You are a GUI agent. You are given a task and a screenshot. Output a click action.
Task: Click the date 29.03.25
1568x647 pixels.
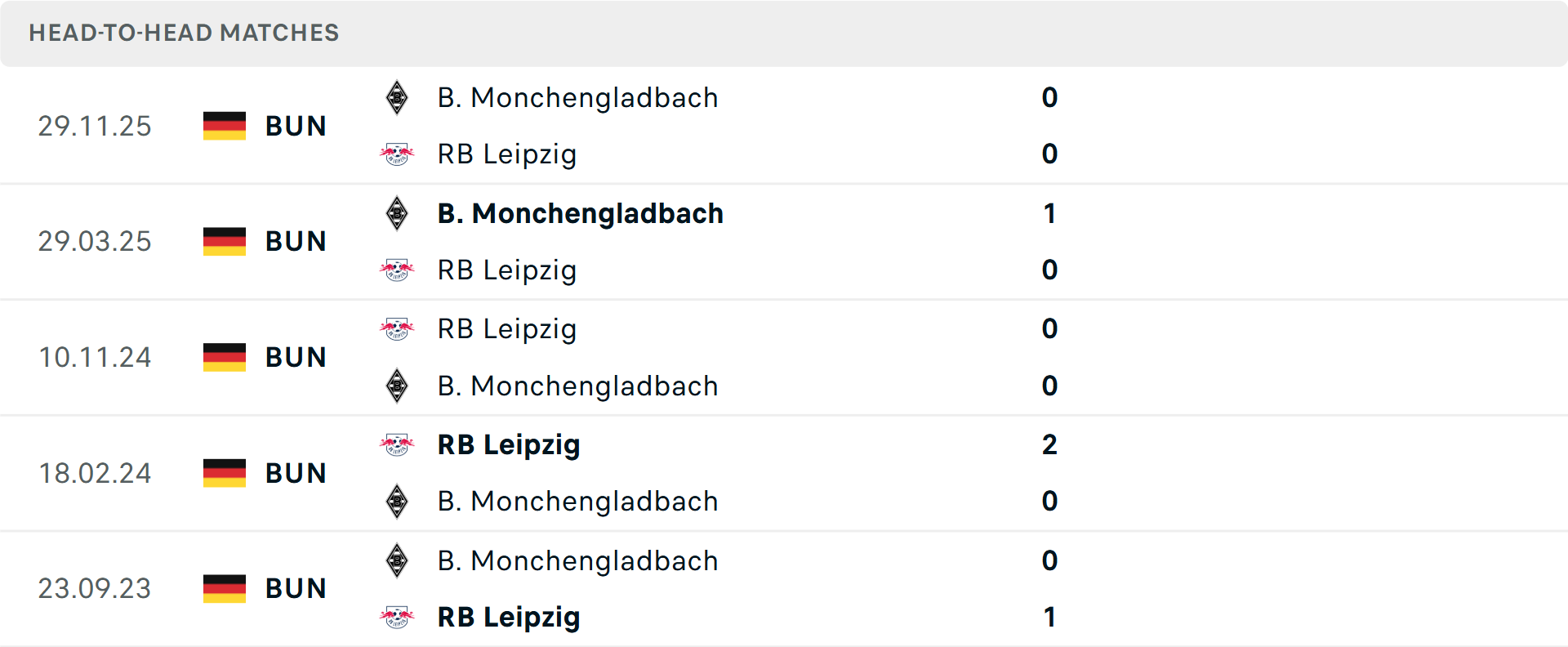(x=95, y=241)
